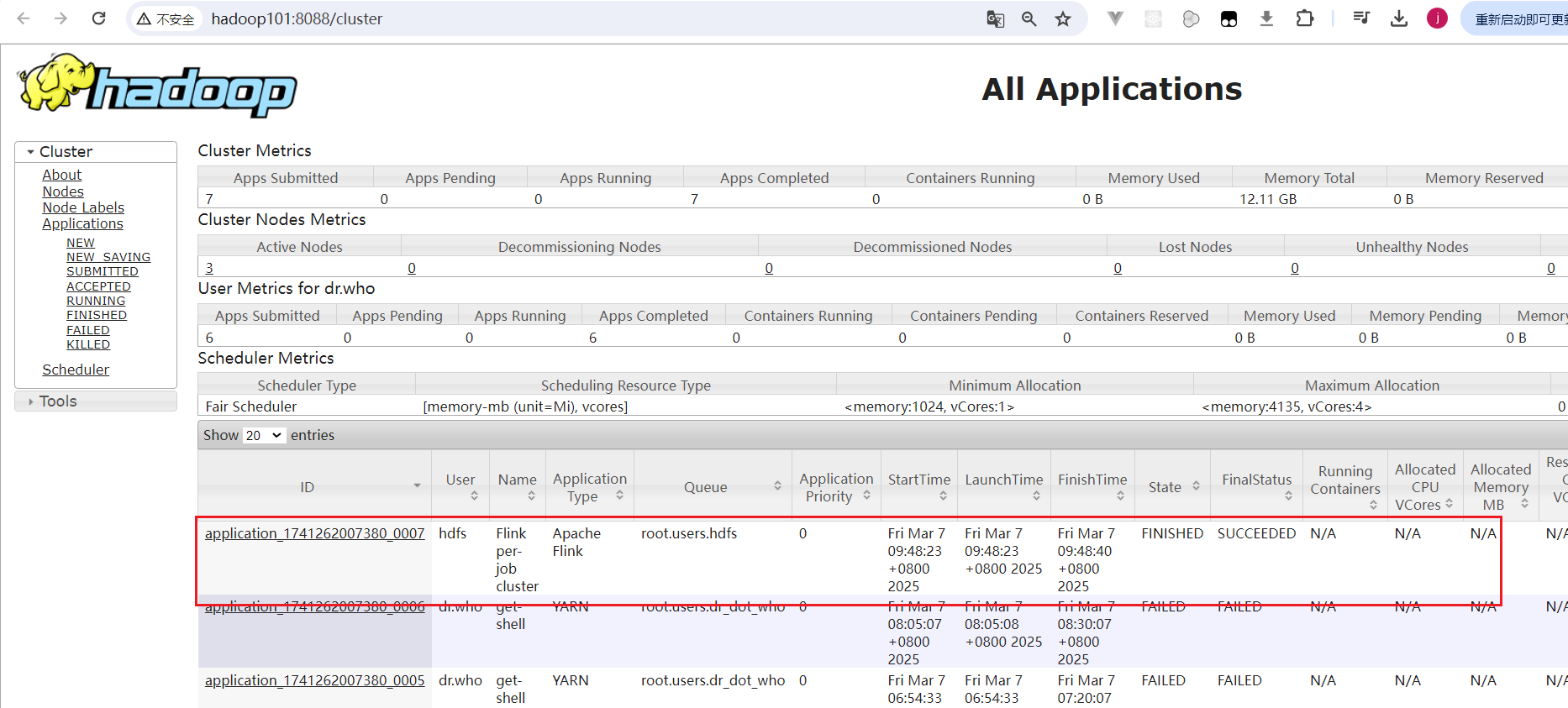Screen dimensions: 1568x708
Task: Sort applications by the ID column arrow
Action: (417, 486)
